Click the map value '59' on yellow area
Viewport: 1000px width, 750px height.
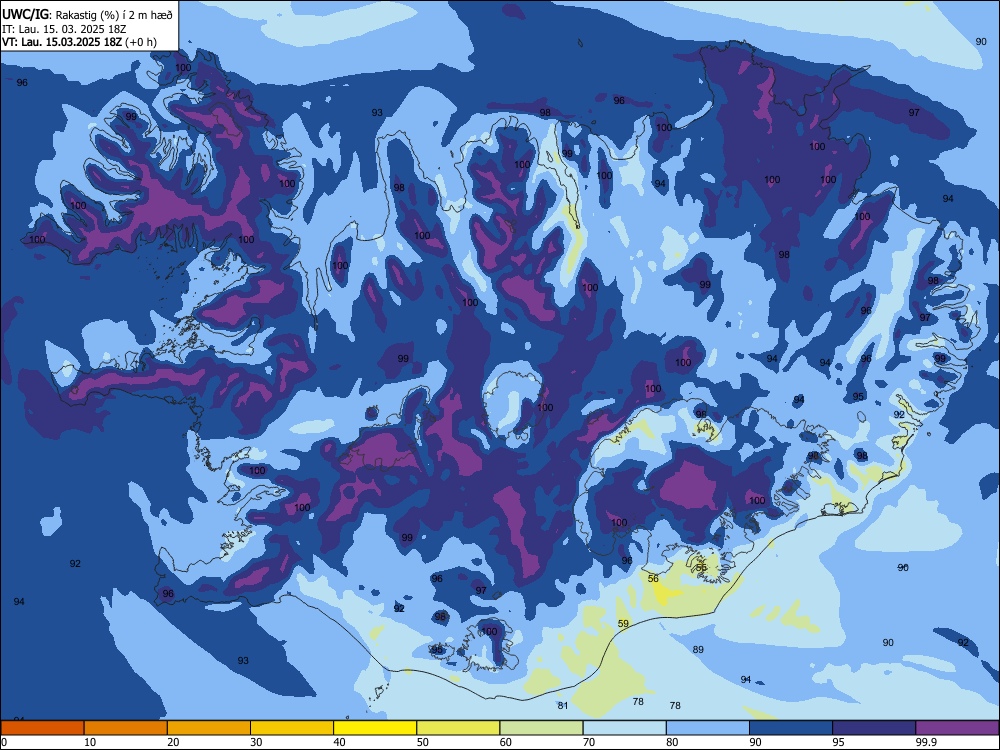click(x=624, y=623)
